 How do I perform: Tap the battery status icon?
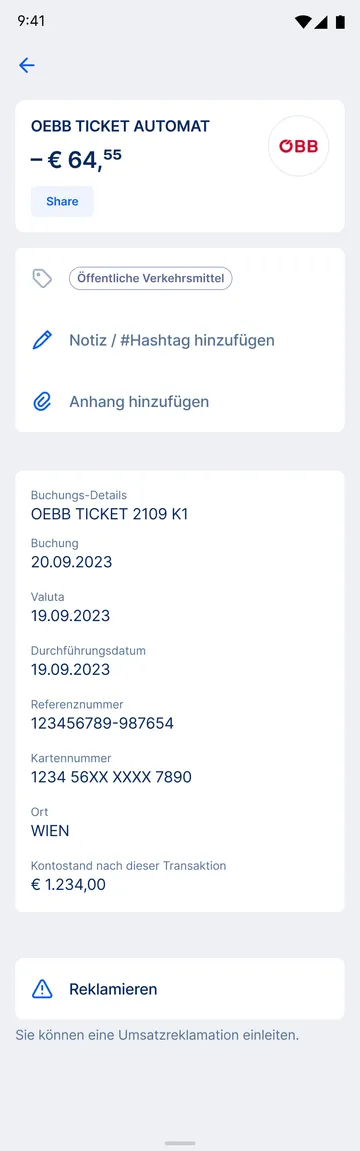pos(340,22)
